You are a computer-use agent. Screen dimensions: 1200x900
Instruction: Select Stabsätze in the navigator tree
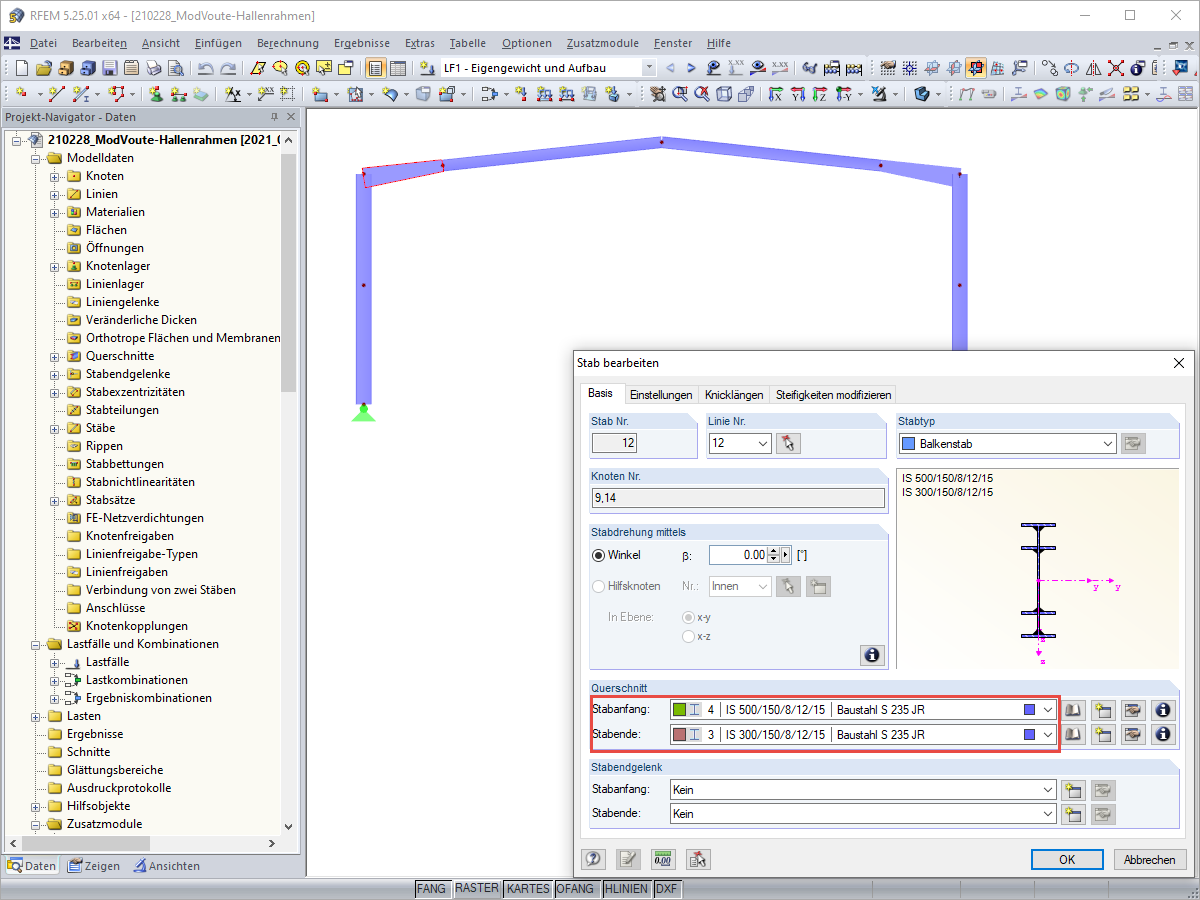coord(110,500)
